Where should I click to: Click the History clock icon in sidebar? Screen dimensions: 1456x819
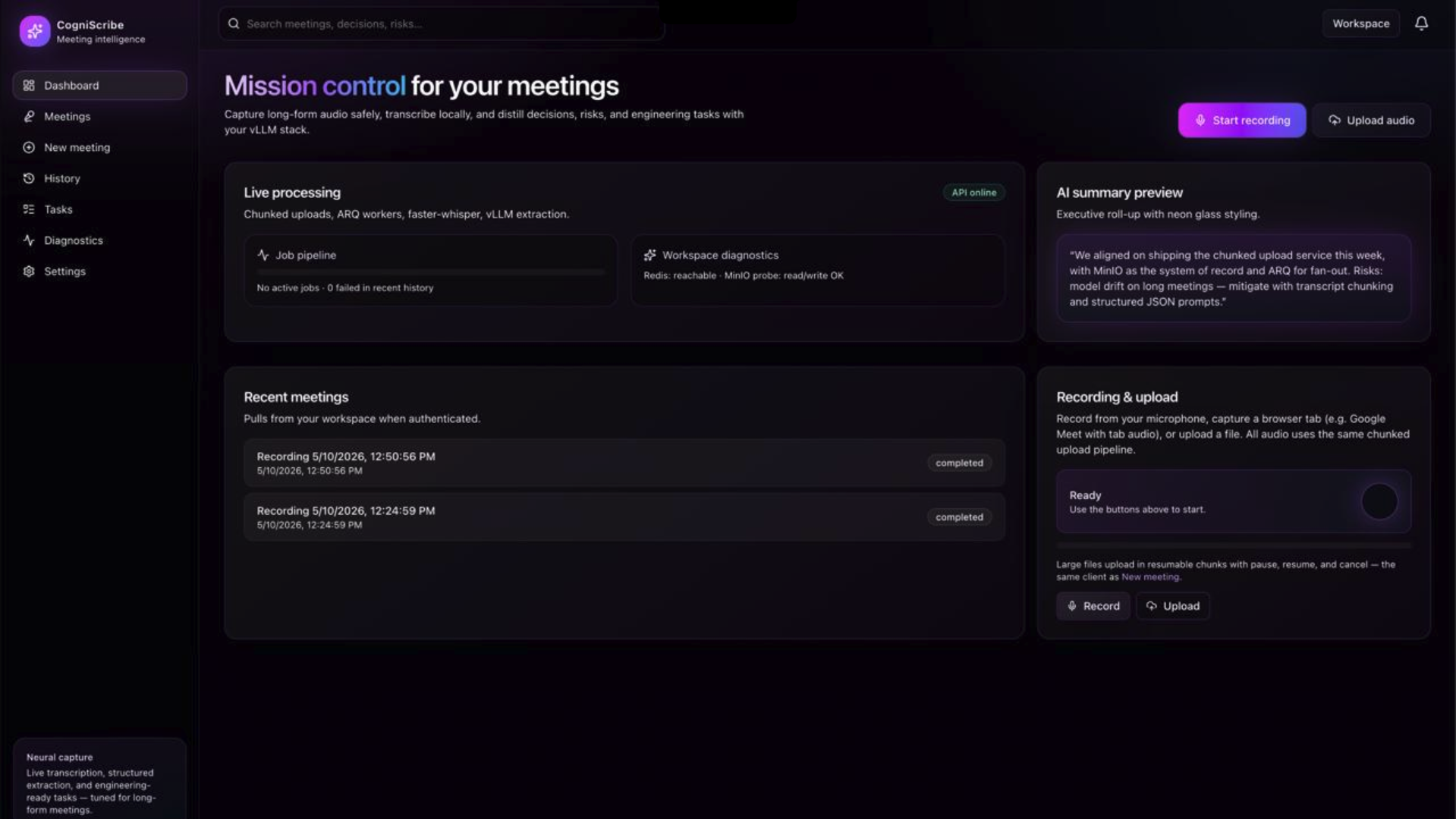29,178
